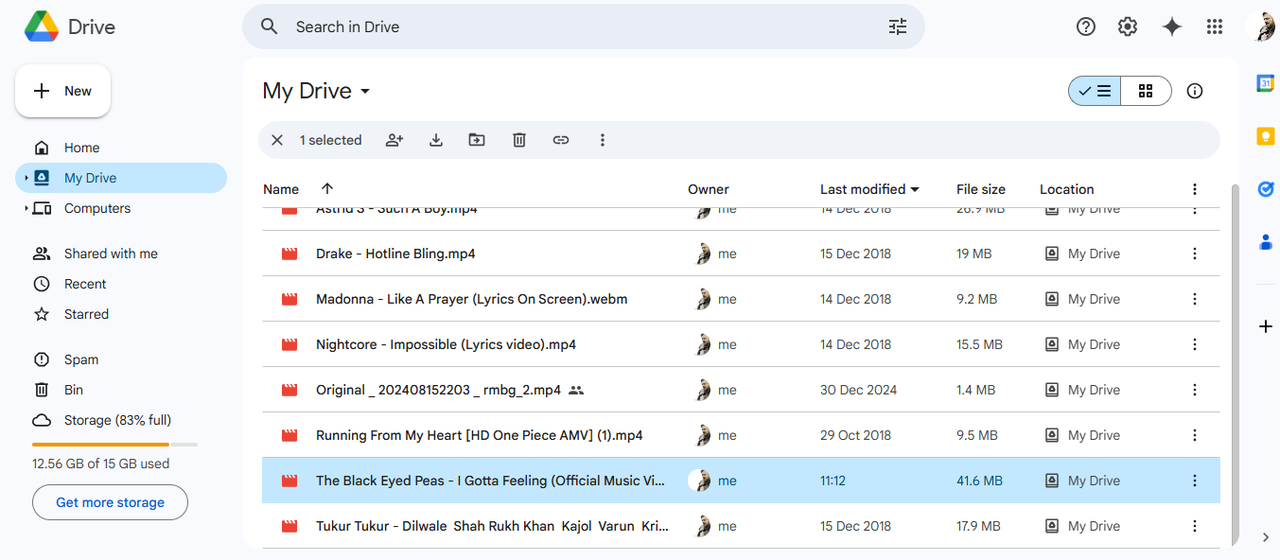Click the Get add-ons plus icon
Screen dimensions: 1280x560
(x=1265, y=327)
